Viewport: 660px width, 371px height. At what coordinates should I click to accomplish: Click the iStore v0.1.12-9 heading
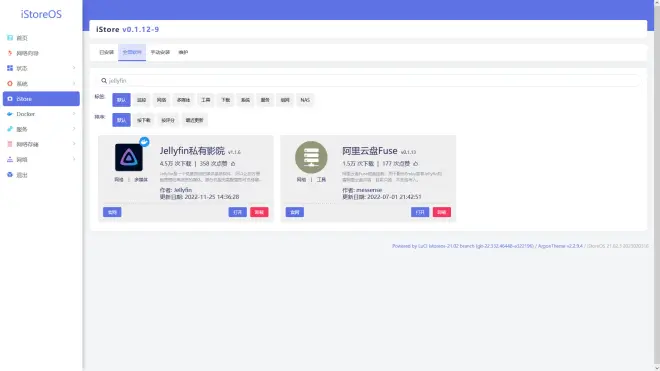(128, 29)
